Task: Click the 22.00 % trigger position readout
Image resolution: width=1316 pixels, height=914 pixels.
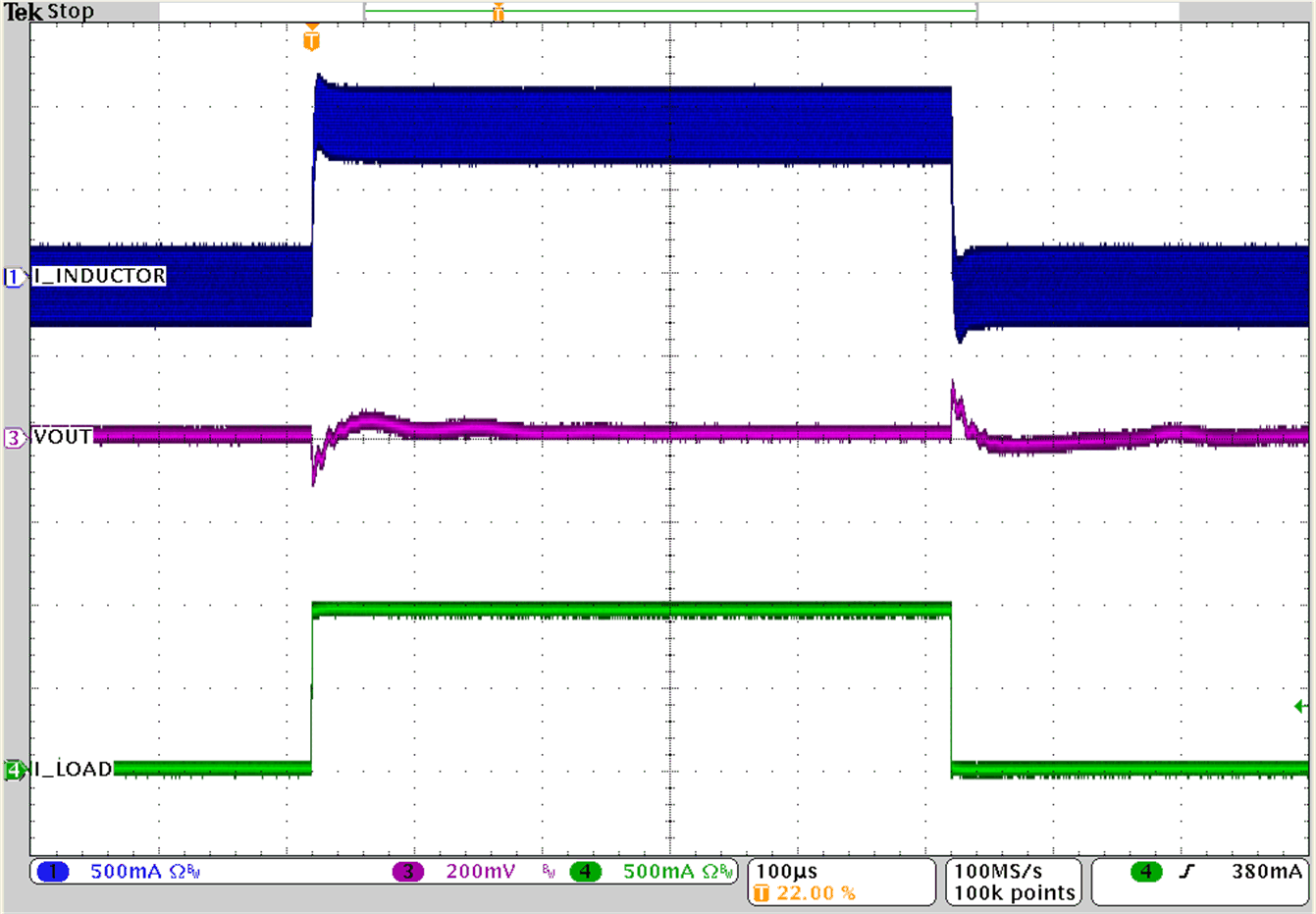Action: coord(816,892)
